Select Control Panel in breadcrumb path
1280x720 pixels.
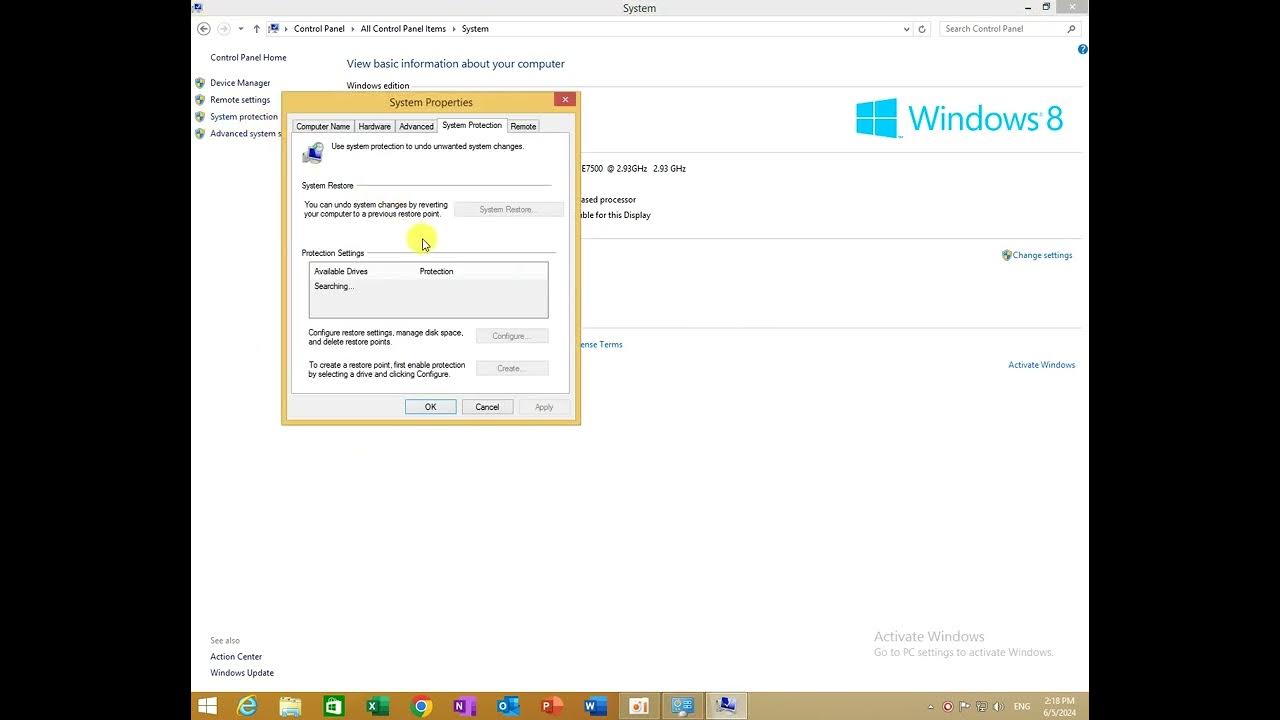click(319, 29)
